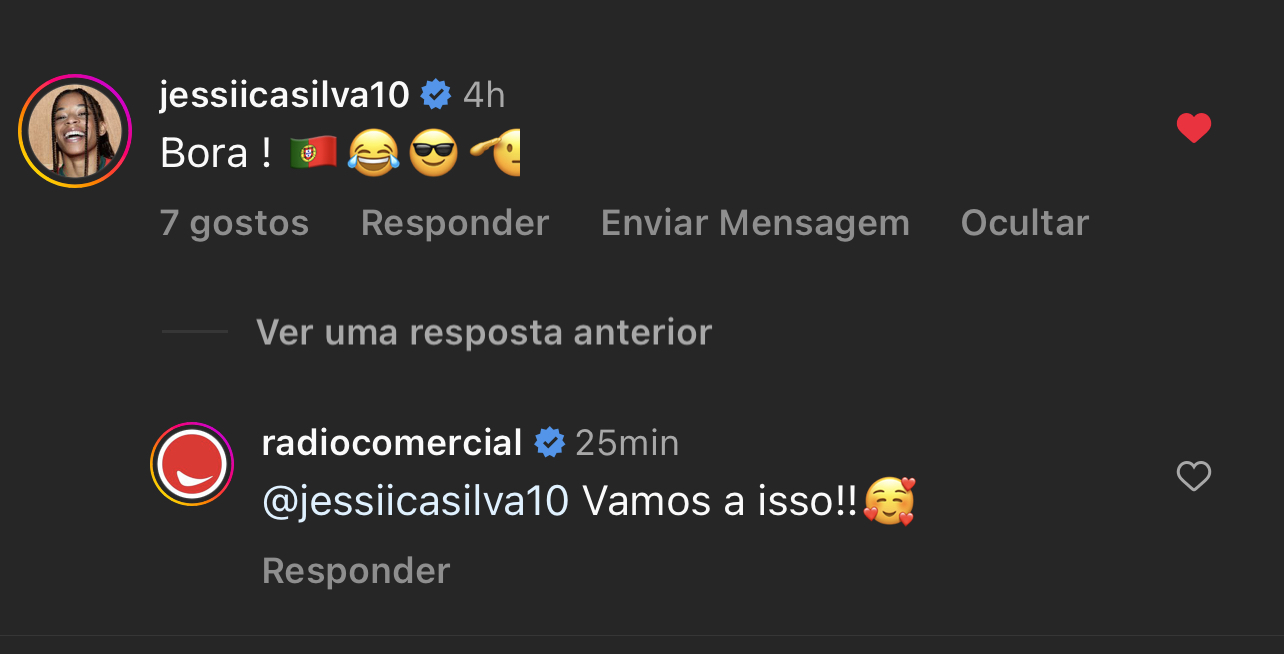1284x654 pixels.
Task: Expand "Ver uma resposta anterior"
Action: coord(484,332)
